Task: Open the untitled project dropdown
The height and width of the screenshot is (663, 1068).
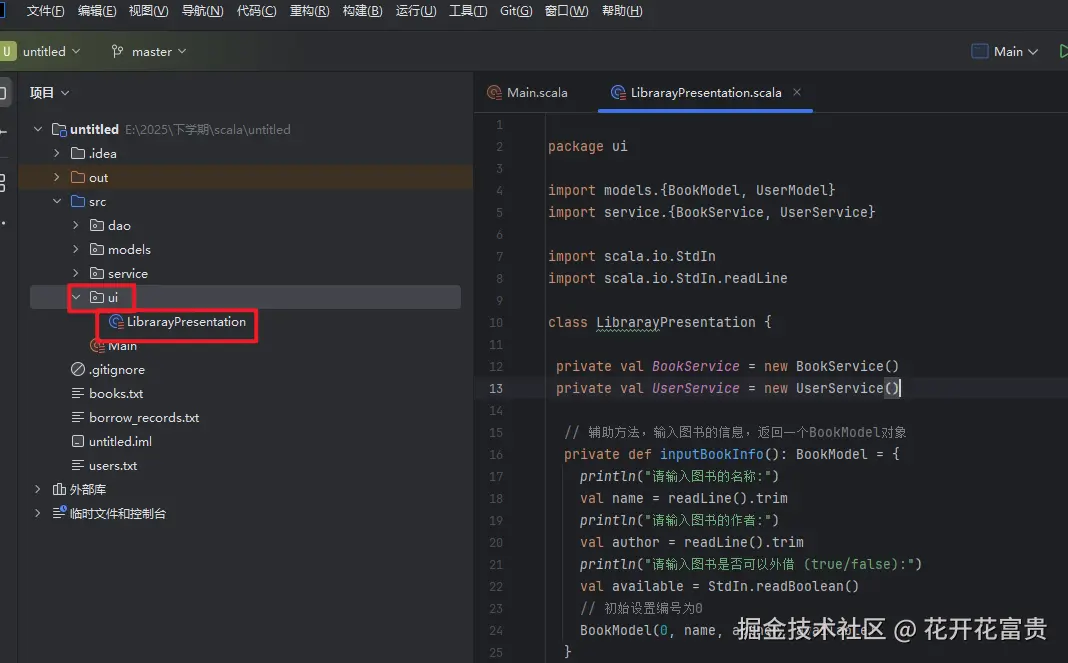Action: 51,52
